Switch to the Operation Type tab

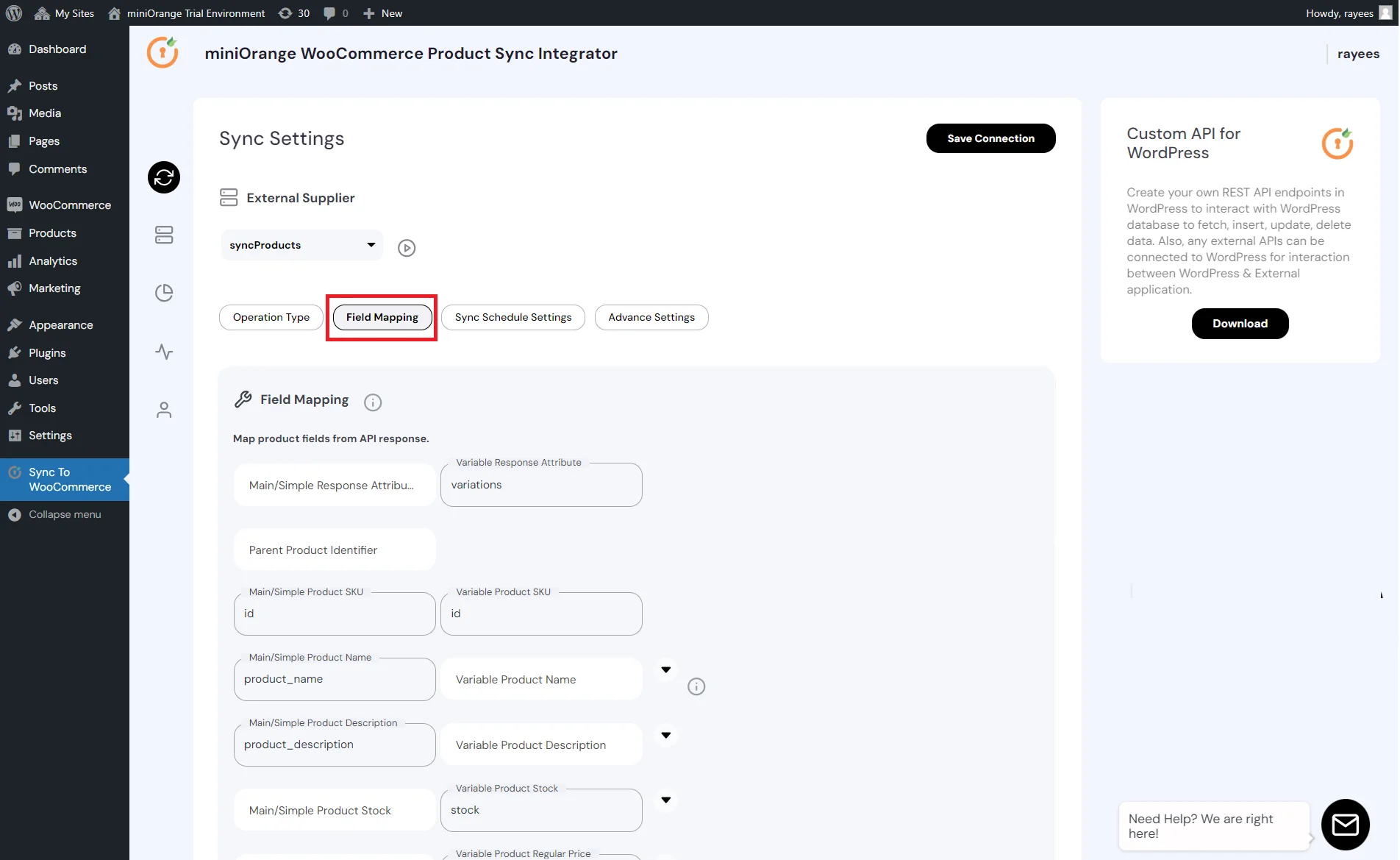coord(271,317)
